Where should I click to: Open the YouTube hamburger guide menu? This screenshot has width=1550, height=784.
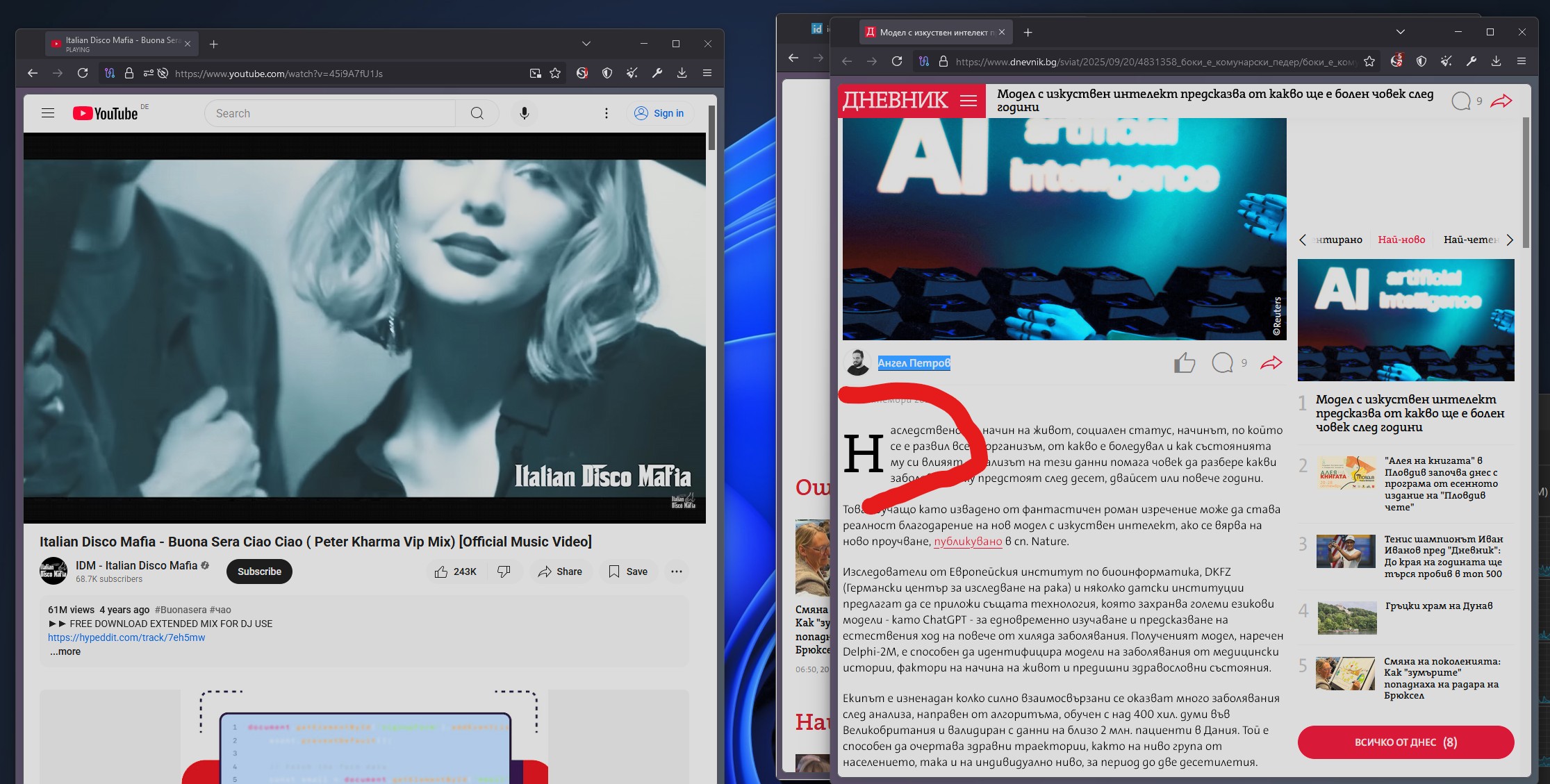point(48,113)
